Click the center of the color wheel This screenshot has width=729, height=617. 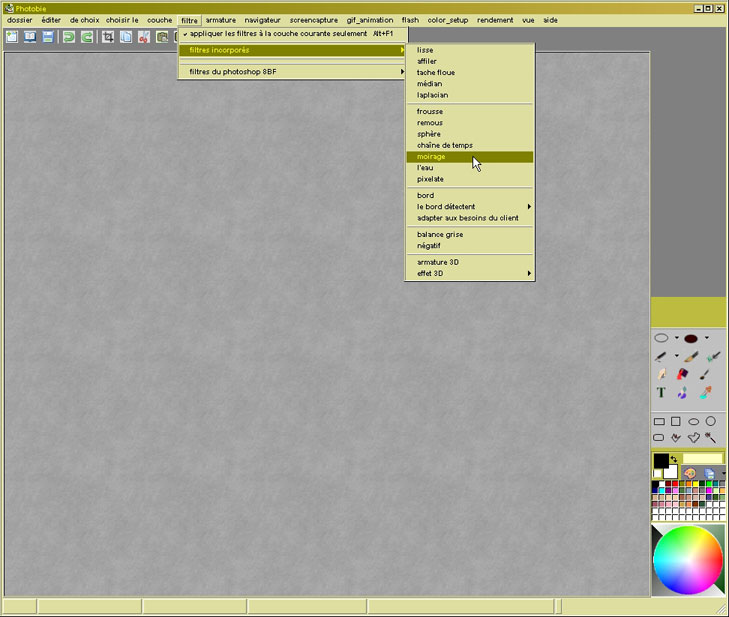coord(688,560)
